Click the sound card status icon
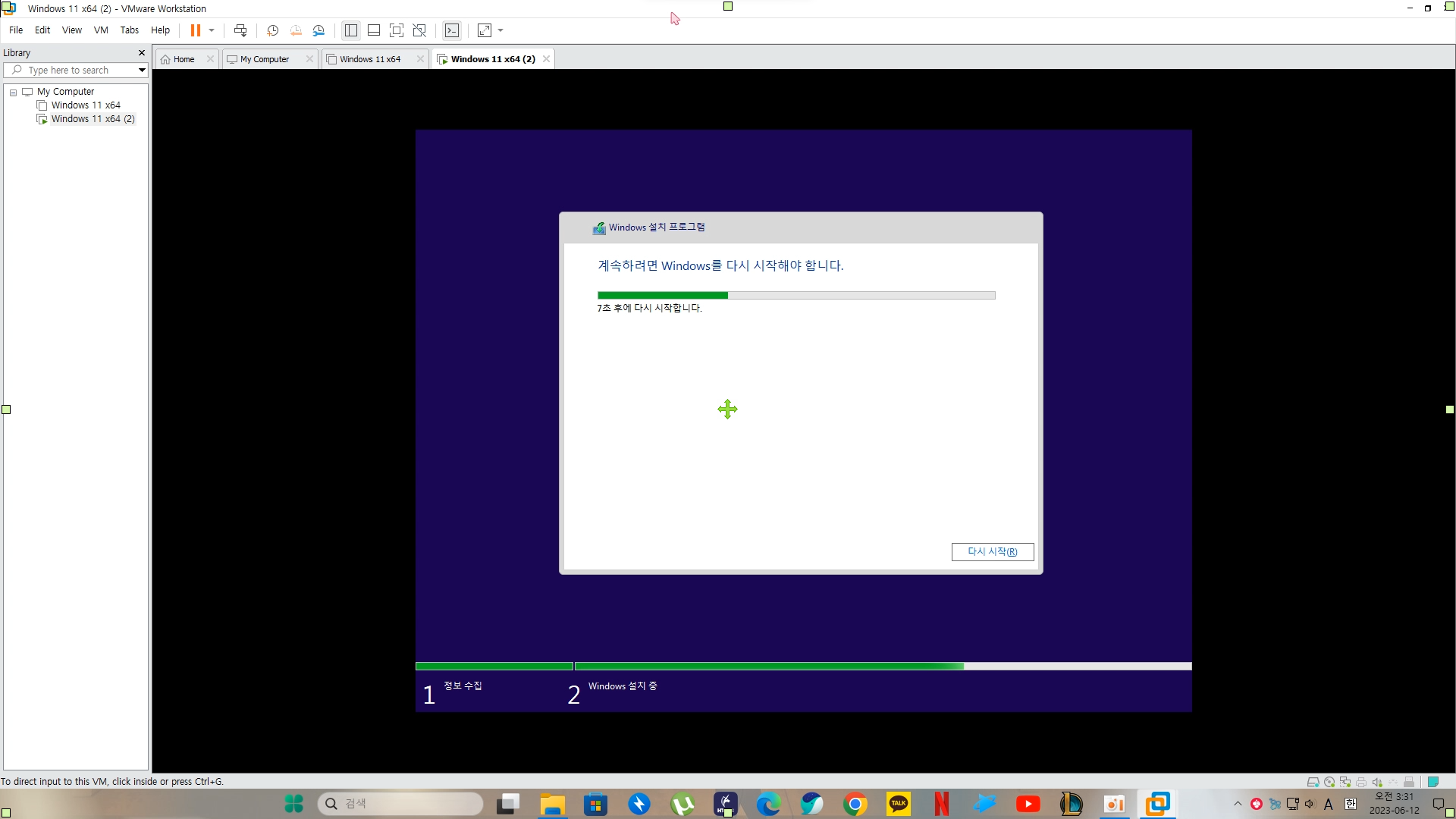Image resolution: width=1456 pixels, height=819 pixels. [1376, 782]
